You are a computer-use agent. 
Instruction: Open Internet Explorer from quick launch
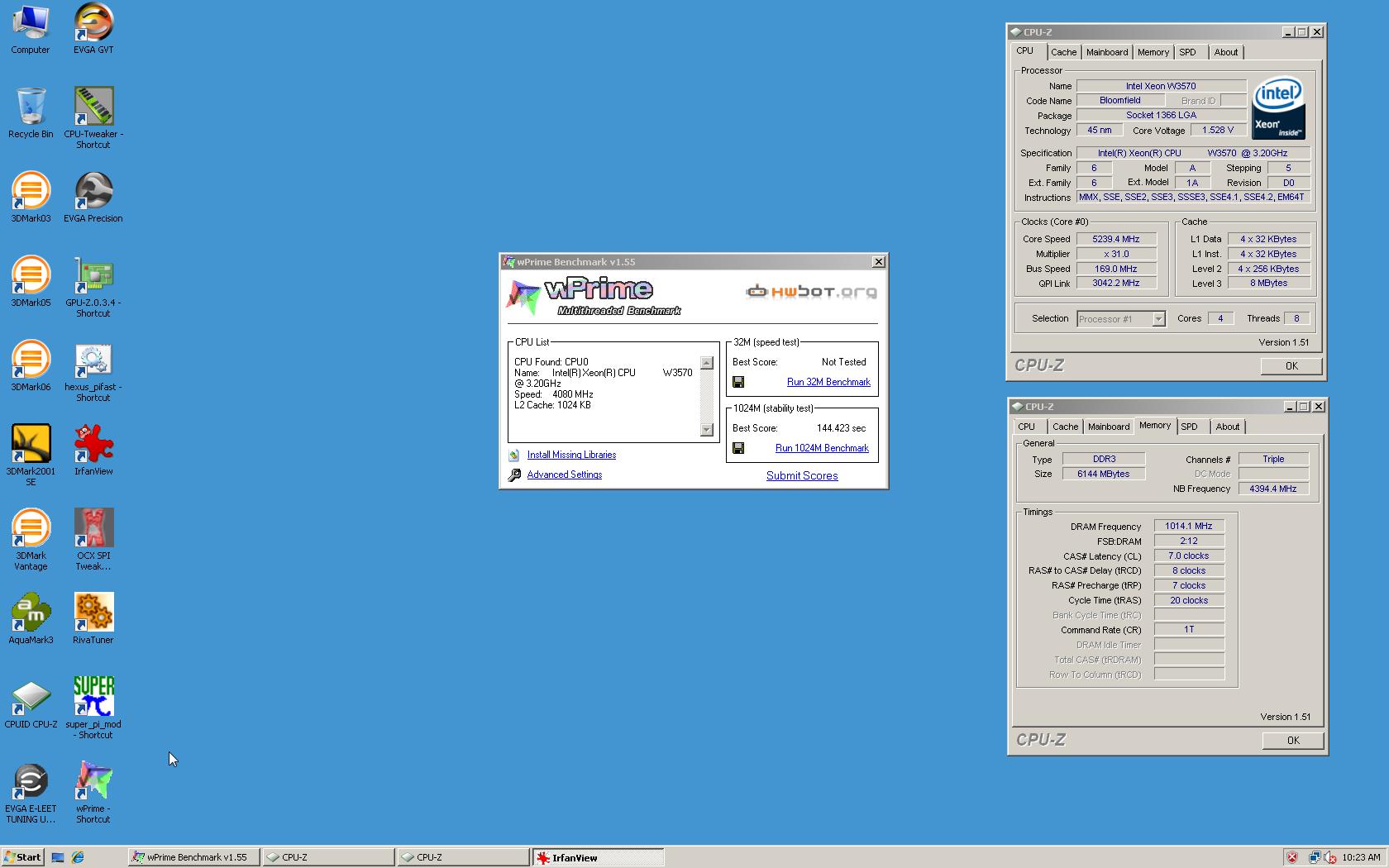click(x=78, y=857)
